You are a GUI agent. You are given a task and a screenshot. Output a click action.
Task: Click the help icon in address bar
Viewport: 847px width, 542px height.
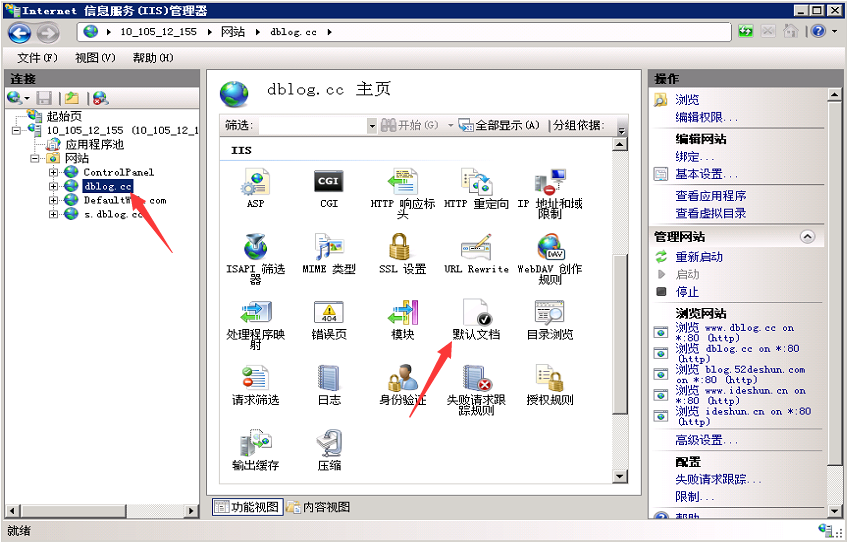[818, 31]
